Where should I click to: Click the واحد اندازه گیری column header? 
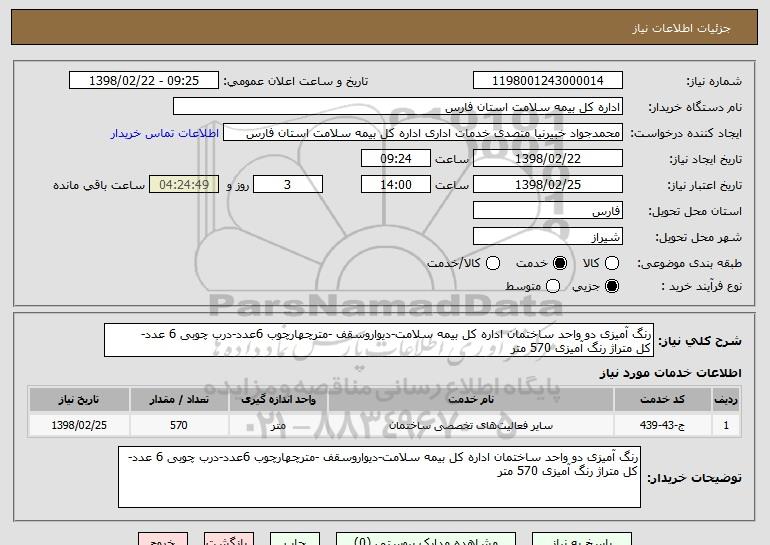(x=278, y=400)
